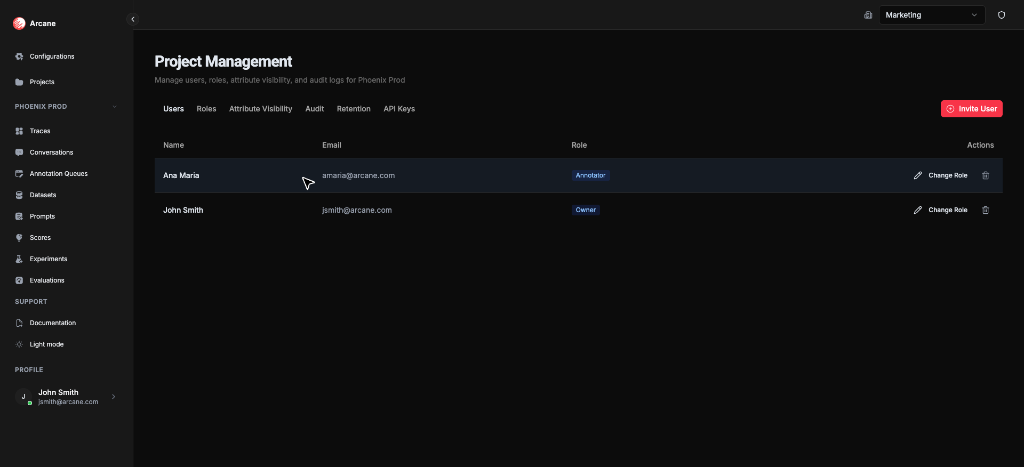Click John Smith avatar in profile
The height and width of the screenshot is (467, 1024).
[x=24, y=396]
